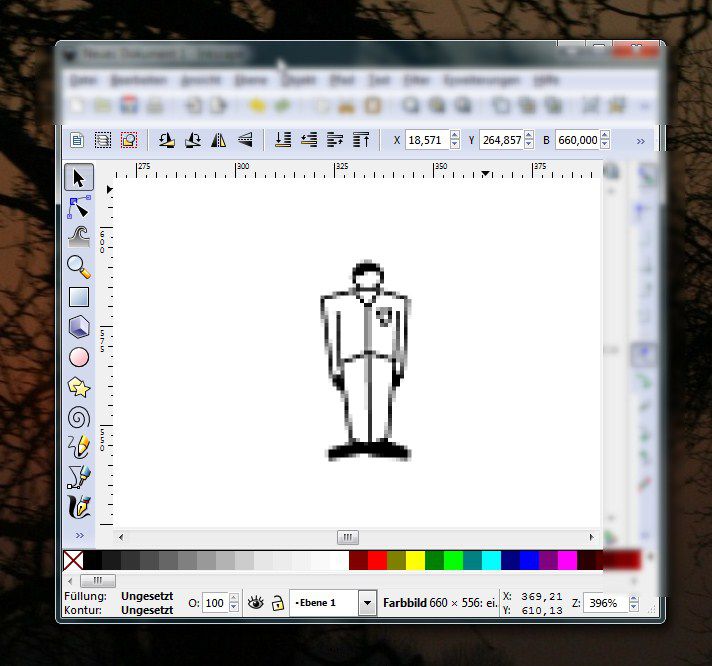Pick the yellow palette swatch

pos(415,561)
